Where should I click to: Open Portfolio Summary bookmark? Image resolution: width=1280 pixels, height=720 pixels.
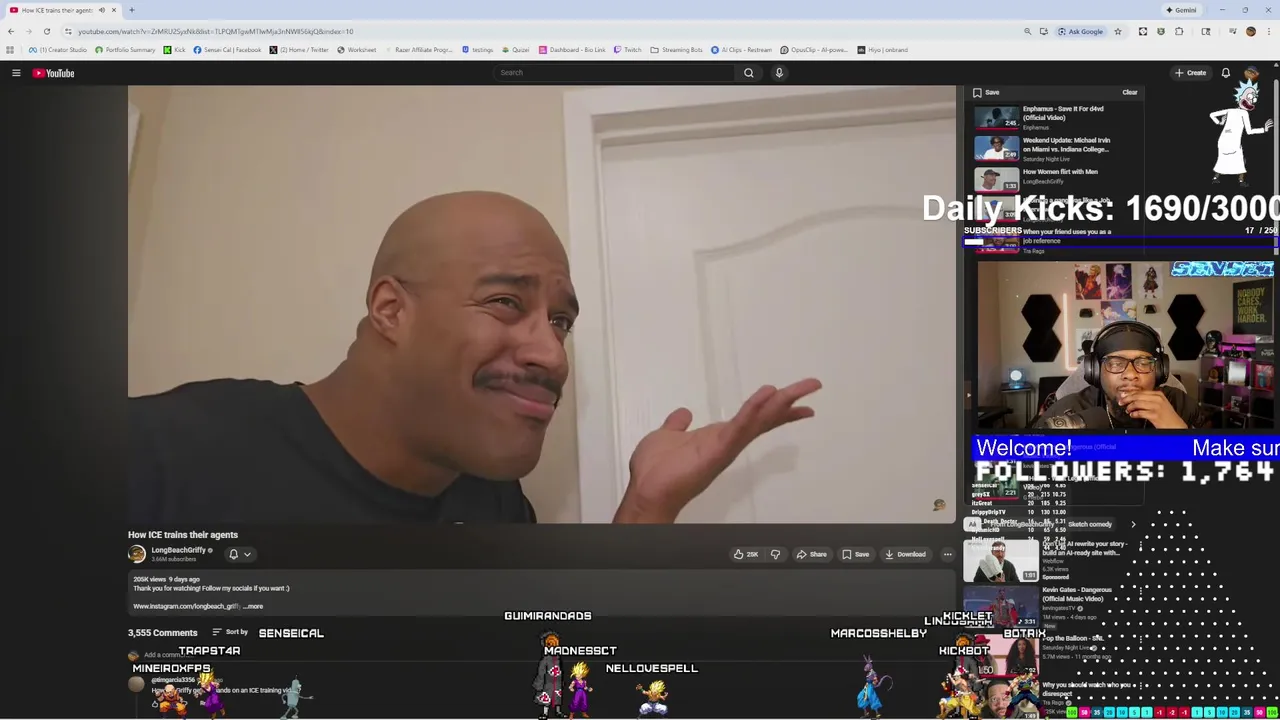click(x=125, y=50)
